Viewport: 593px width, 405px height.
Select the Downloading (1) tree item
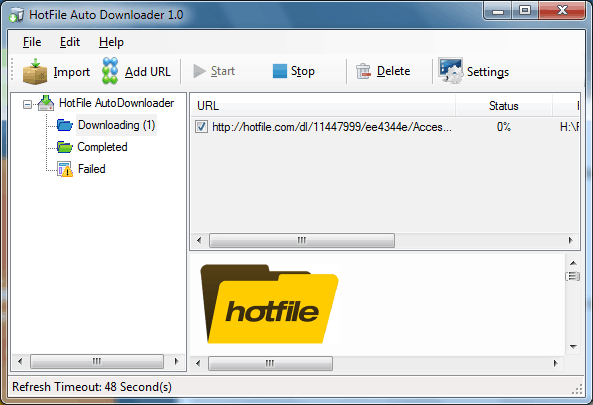(116, 125)
